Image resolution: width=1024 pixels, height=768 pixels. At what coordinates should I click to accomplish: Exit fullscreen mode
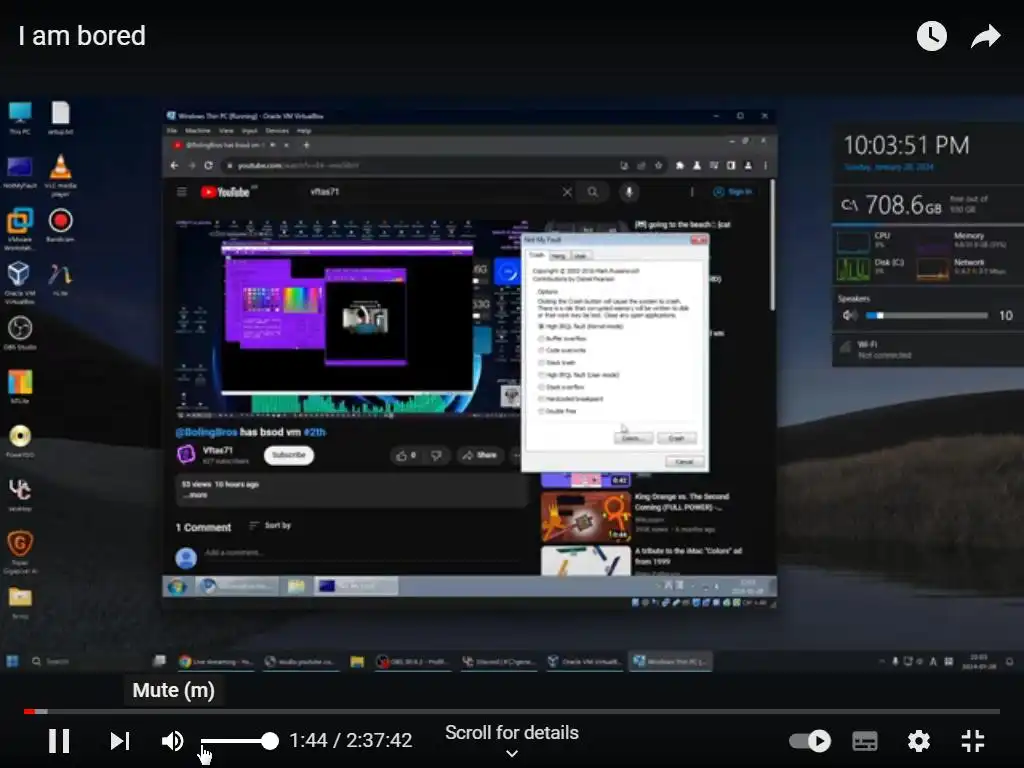(x=972, y=741)
